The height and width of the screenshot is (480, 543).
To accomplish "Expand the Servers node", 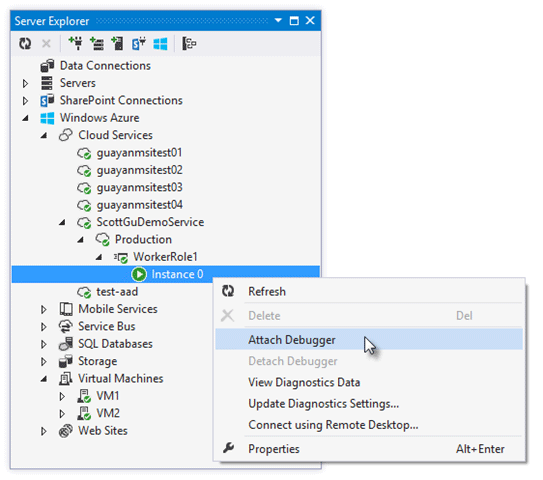I will coord(25,83).
